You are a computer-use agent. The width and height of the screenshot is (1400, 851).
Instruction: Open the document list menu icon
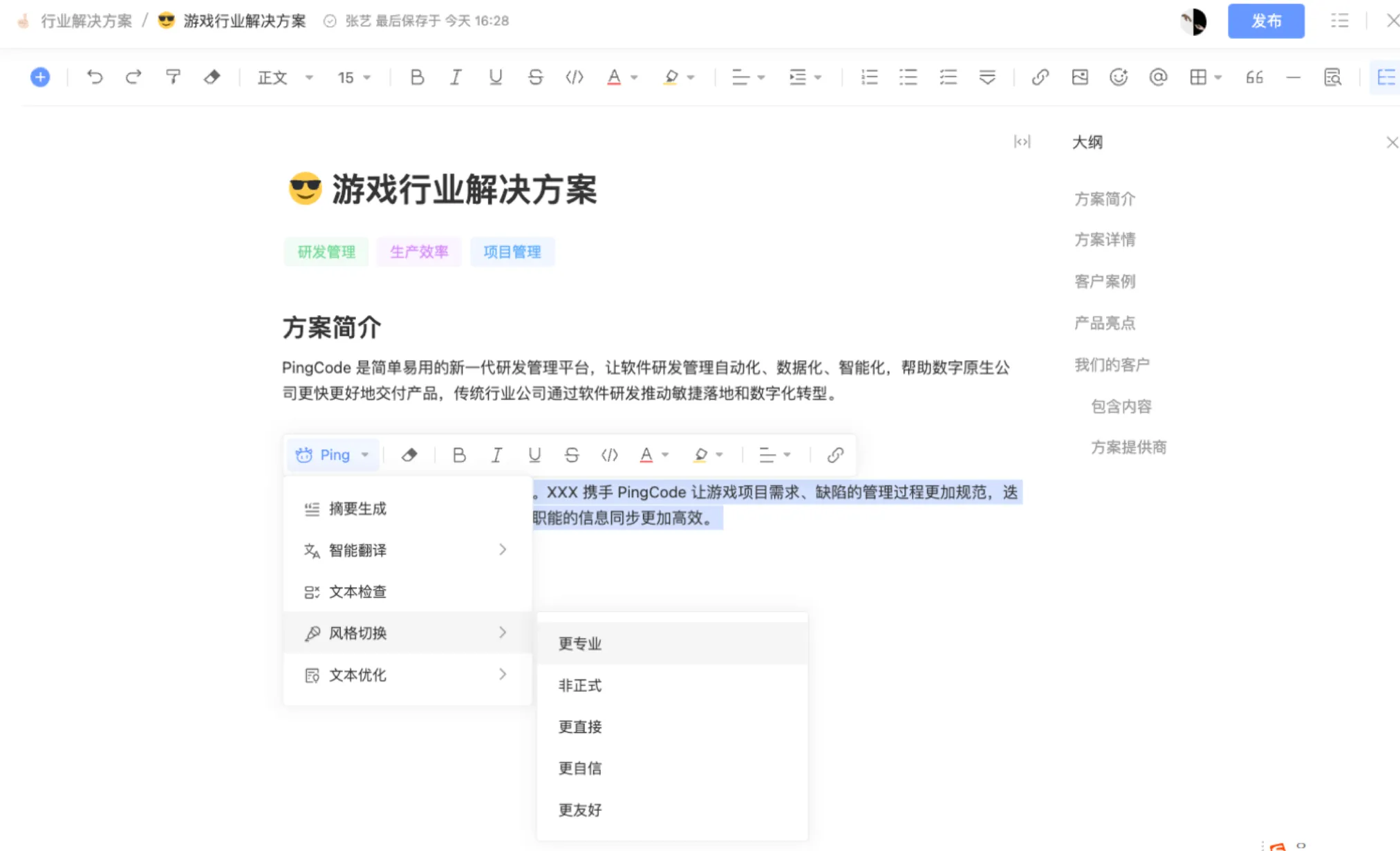click(1339, 21)
